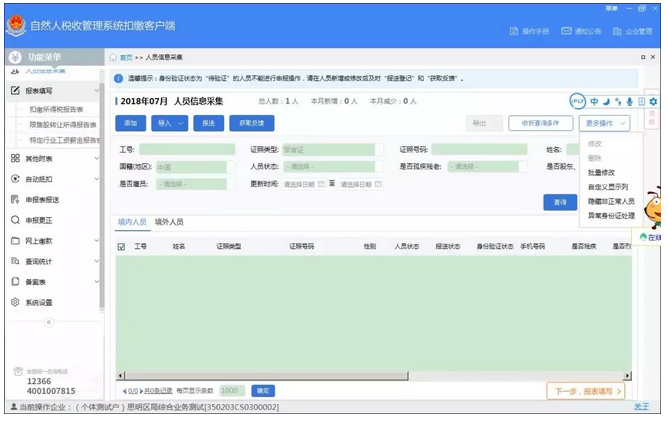The width and height of the screenshot is (668, 421).
Task: Click the 报送 button
Action: click(208, 123)
